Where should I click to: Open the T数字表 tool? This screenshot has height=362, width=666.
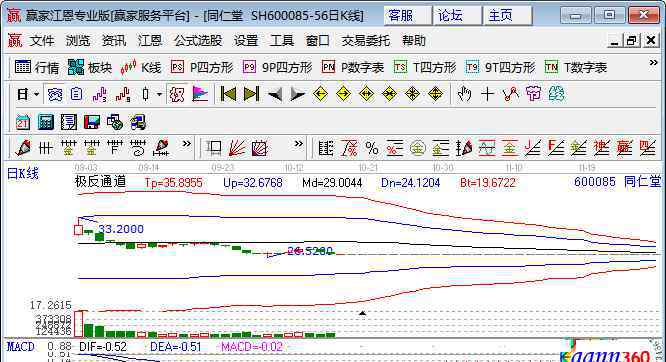pos(576,68)
